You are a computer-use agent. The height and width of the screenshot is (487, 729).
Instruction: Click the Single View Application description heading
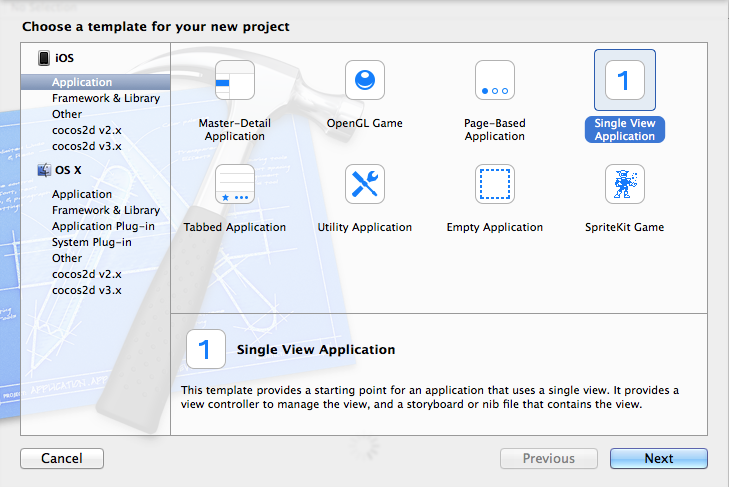pos(316,350)
